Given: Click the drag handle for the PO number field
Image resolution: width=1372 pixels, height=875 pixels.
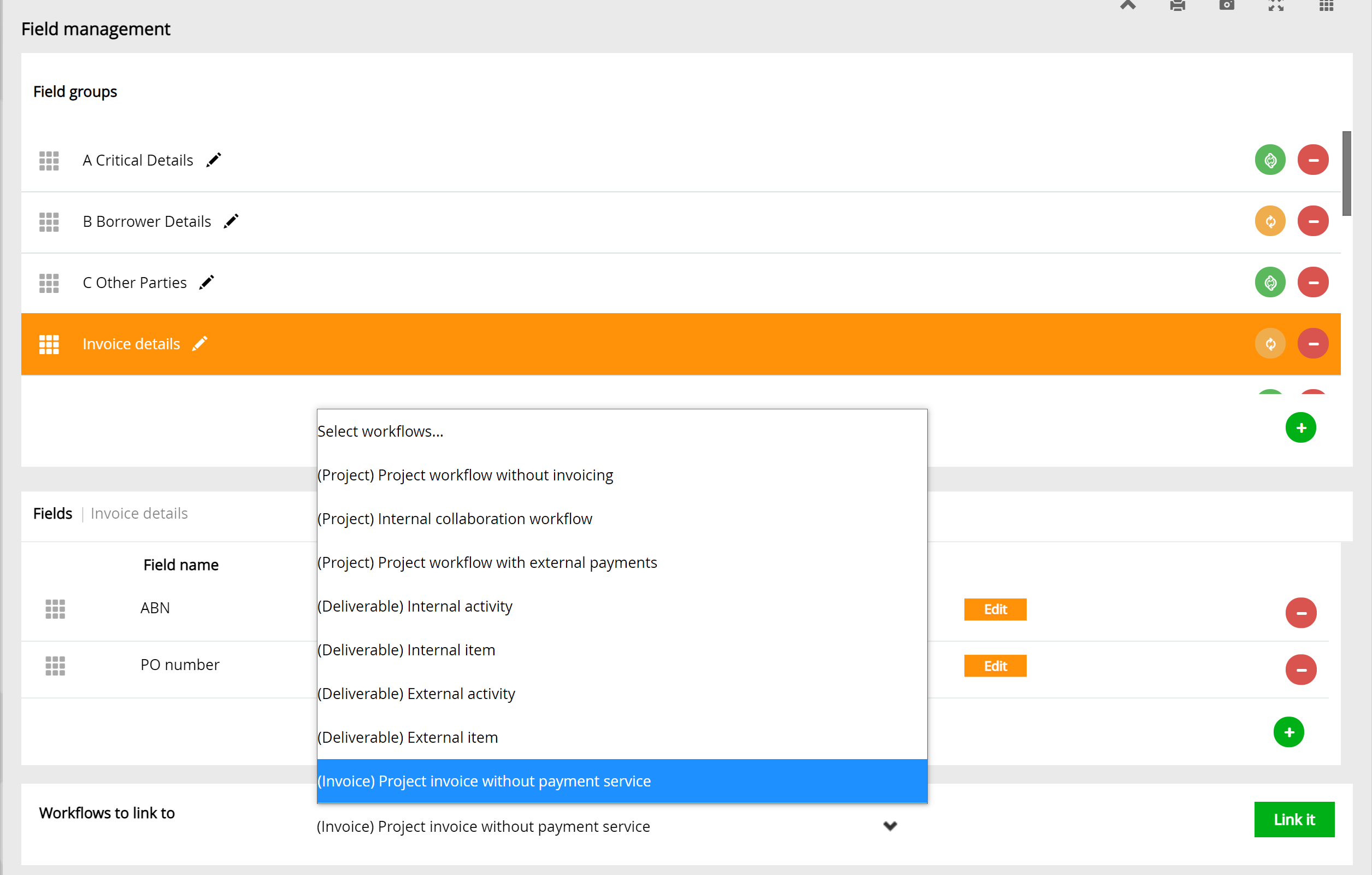Looking at the screenshot, I should pyautogui.click(x=55, y=665).
